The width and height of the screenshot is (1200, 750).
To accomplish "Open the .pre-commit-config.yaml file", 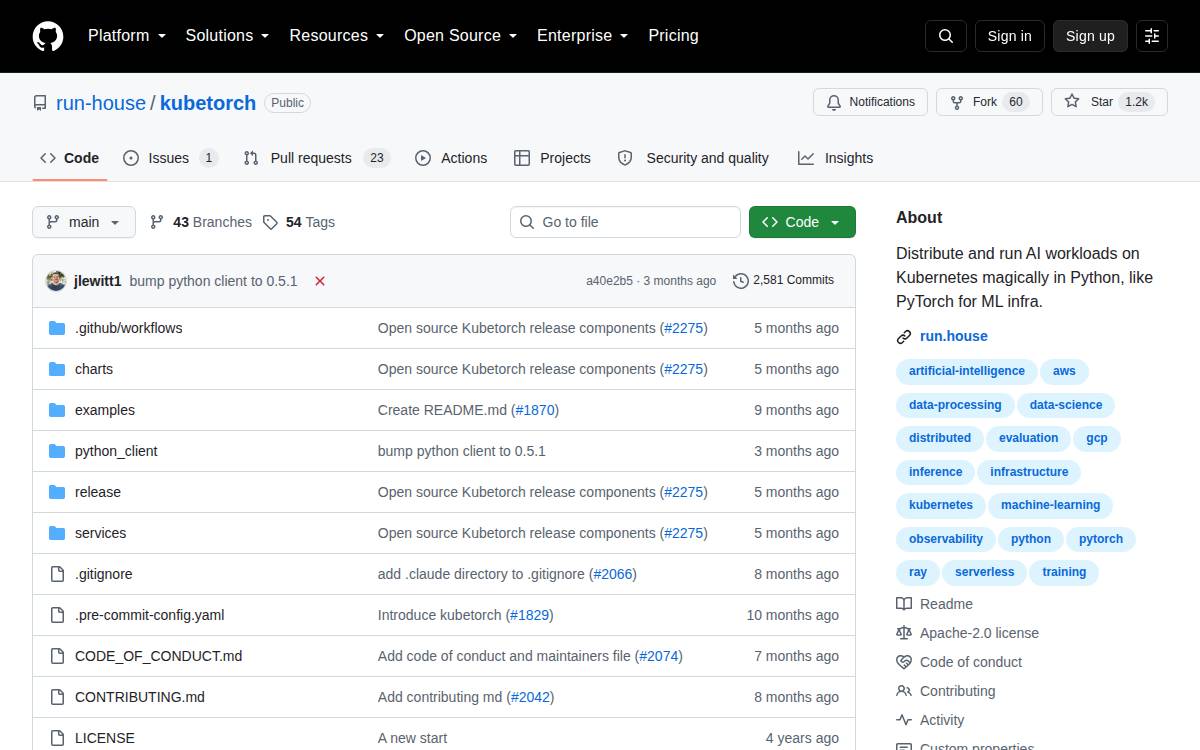I will pyautogui.click(x=150, y=615).
